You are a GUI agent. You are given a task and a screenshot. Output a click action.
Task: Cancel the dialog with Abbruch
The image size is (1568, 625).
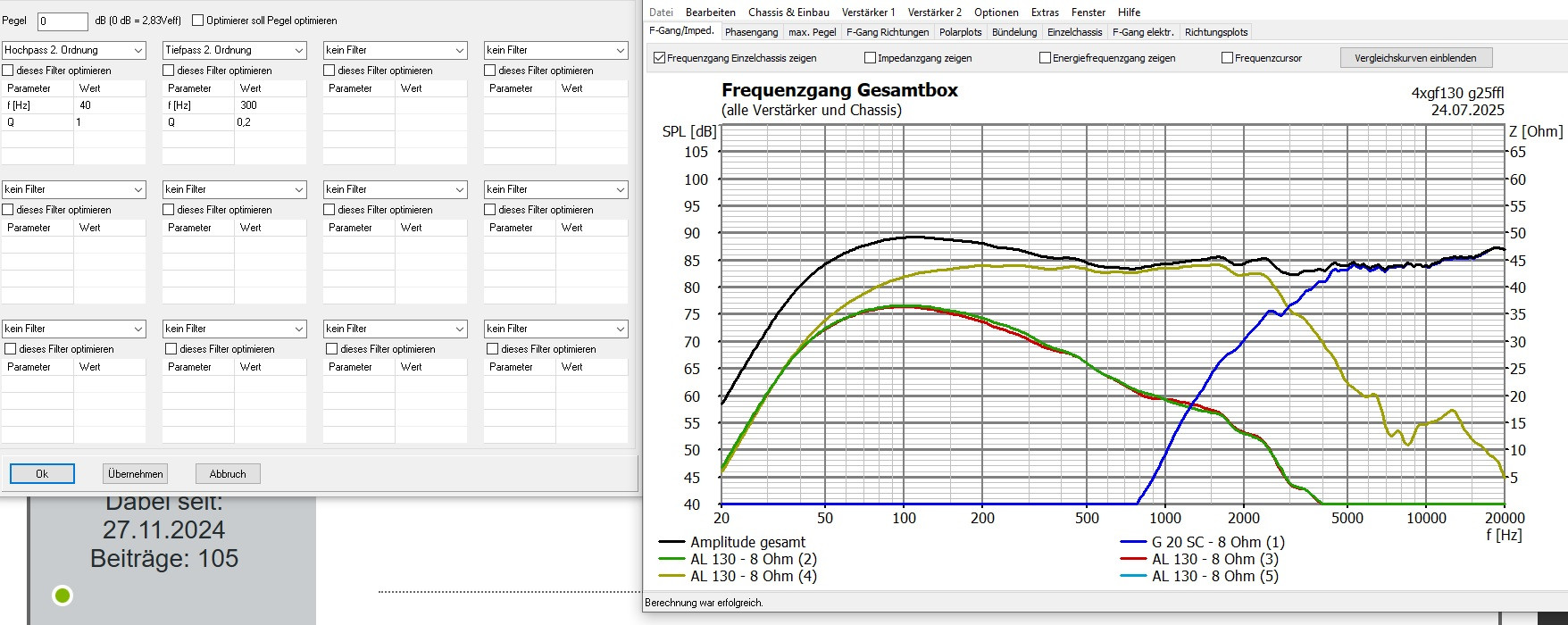point(228,474)
